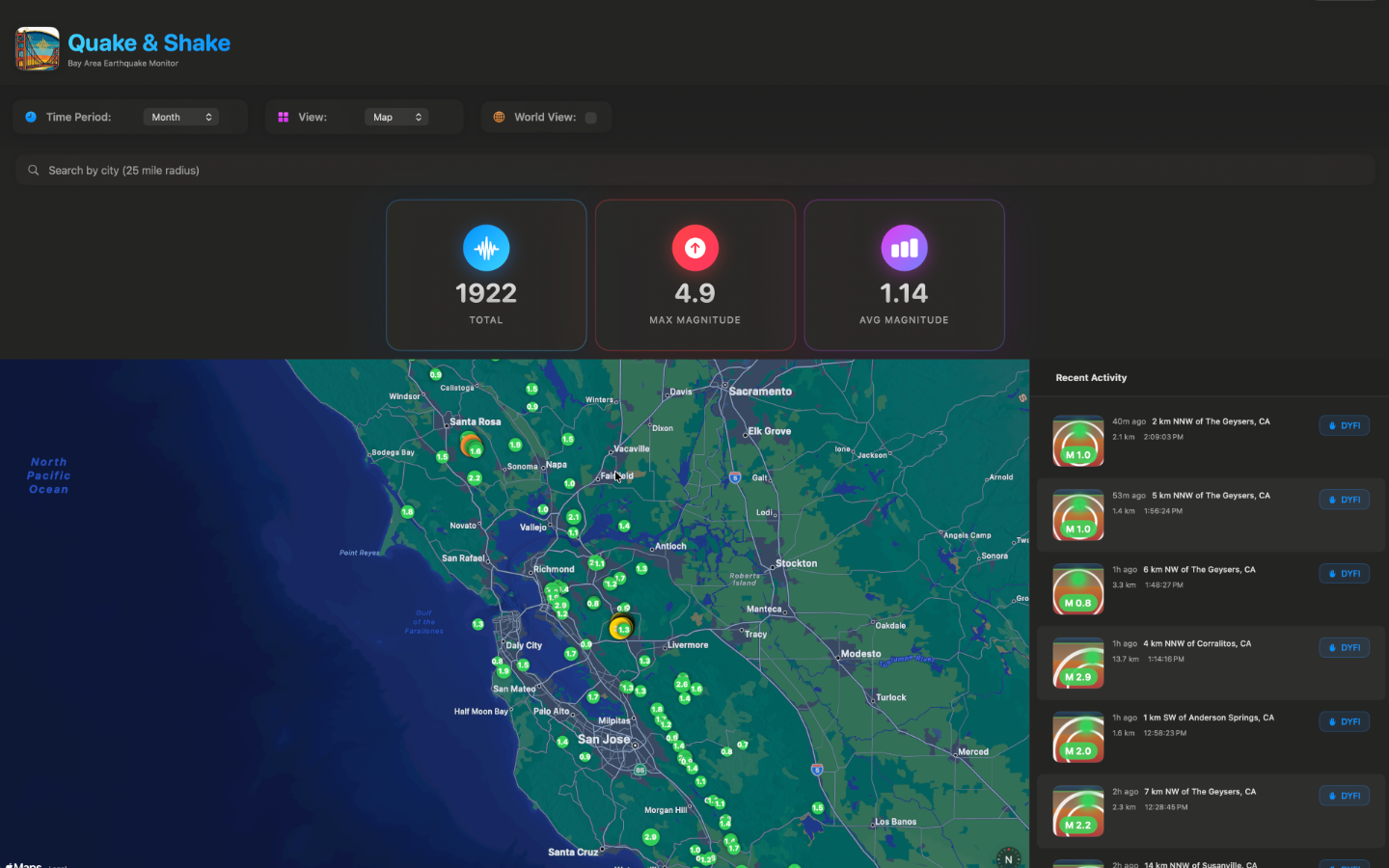The height and width of the screenshot is (868, 1389).
Task: Click DYFI button for 5 km NNW Geysers quake
Action: (x=1345, y=500)
